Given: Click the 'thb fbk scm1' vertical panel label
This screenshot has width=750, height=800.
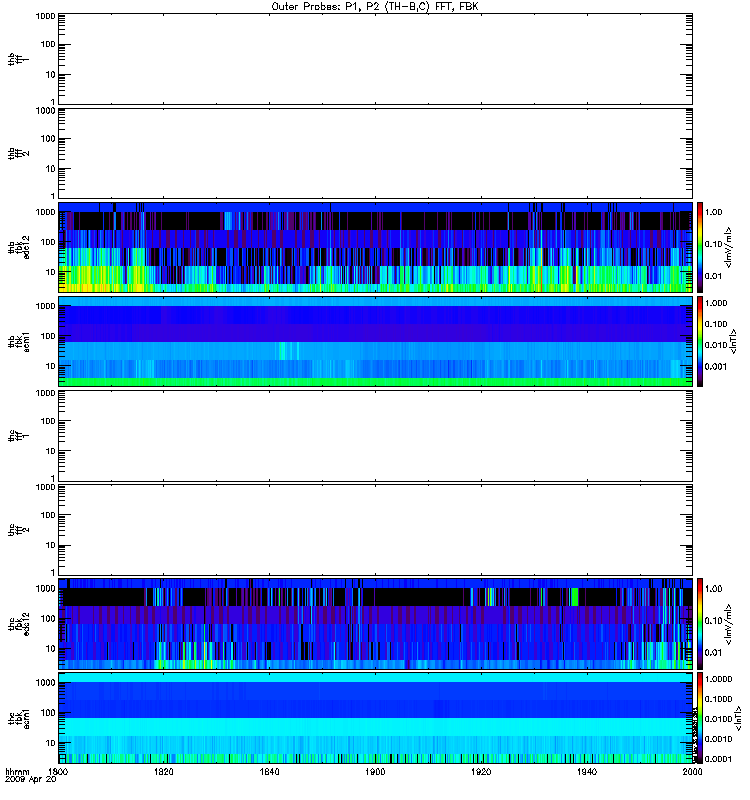Looking at the screenshot, I should coord(18,341).
